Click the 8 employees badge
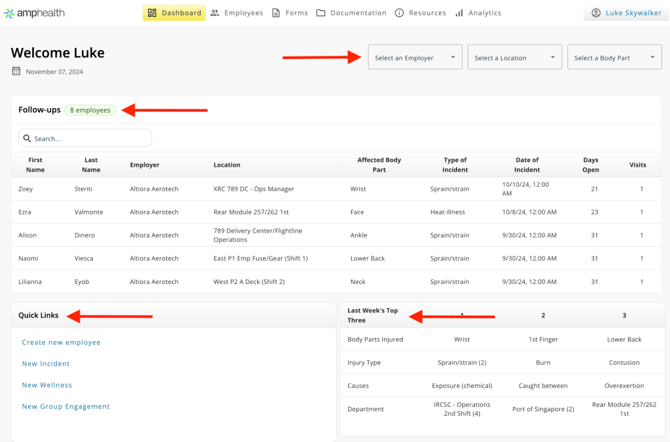670x442 pixels. (x=90, y=110)
